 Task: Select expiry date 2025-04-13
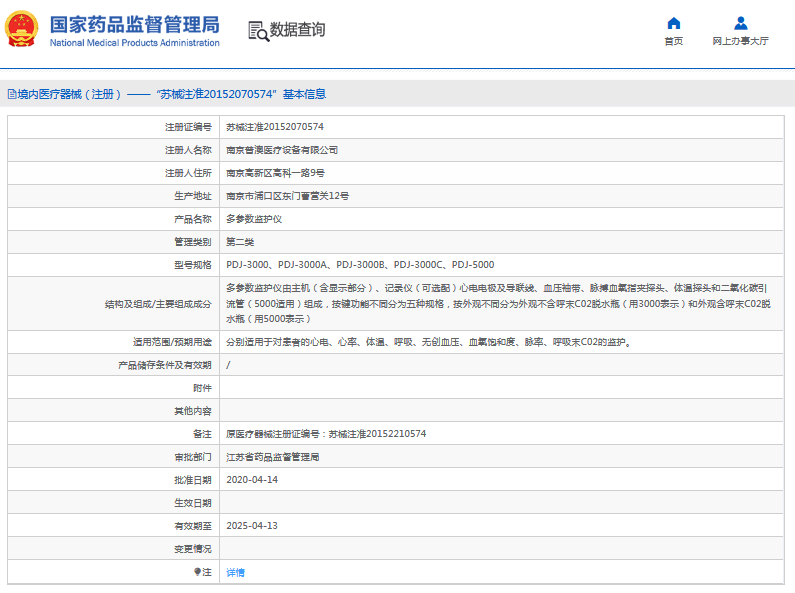(252, 526)
